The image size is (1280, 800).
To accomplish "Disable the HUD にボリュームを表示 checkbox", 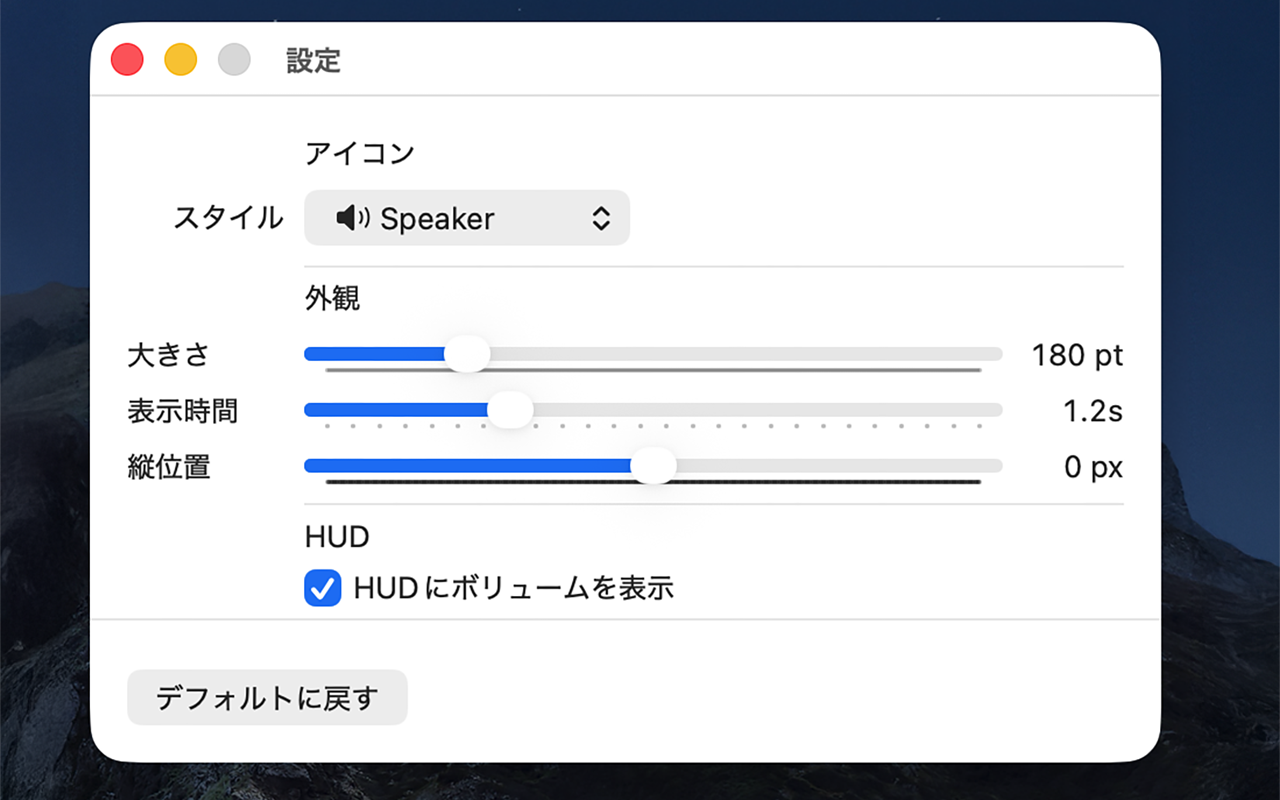I will click(322, 589).
